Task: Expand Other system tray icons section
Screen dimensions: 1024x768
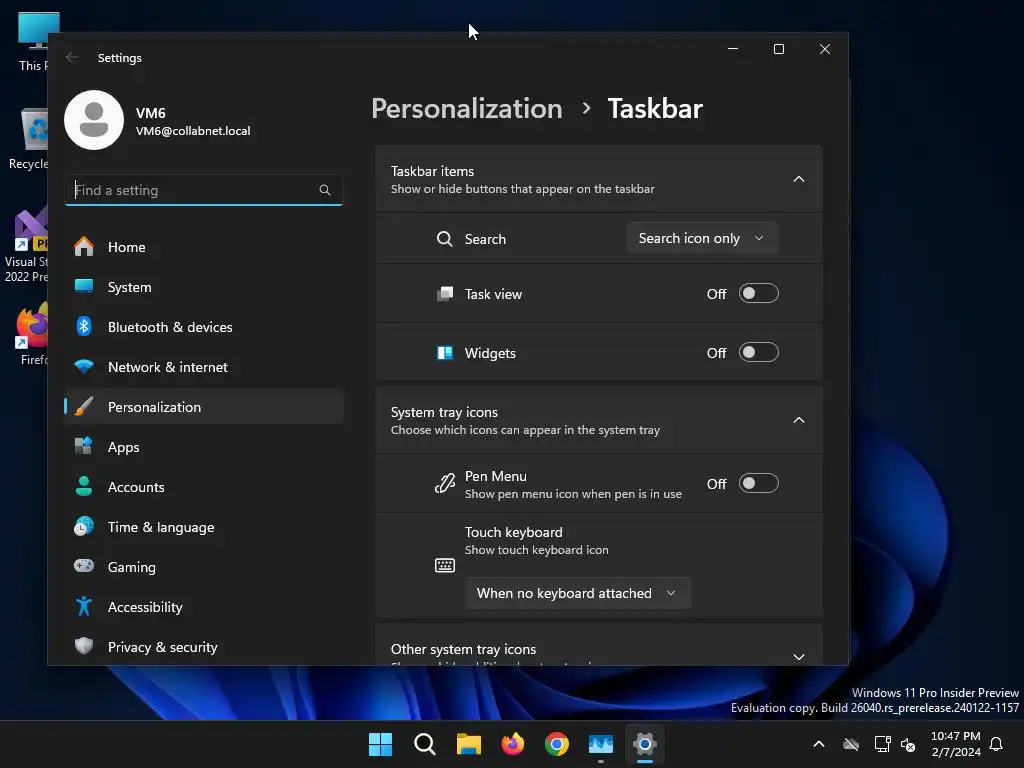Action: pos(799,656)
